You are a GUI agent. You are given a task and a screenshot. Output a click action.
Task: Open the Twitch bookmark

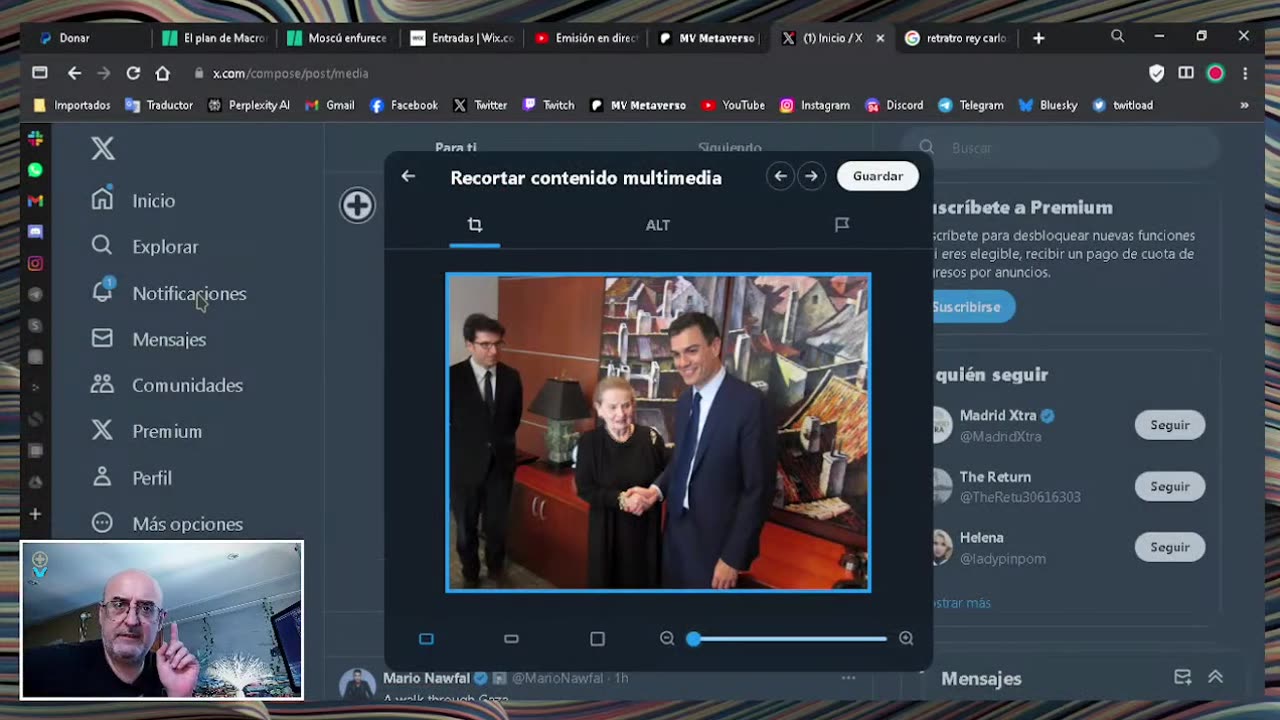[548, 105]
